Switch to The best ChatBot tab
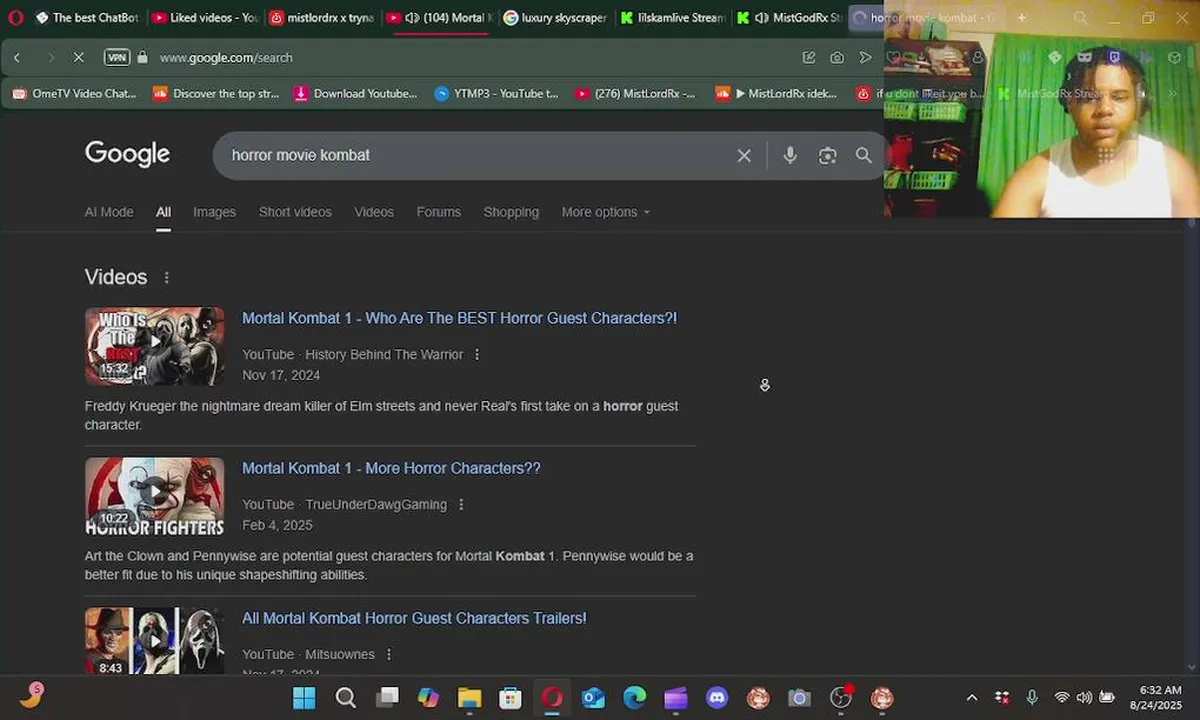The height and width of the screenshot is (720, 1200). [x=86, y=17]
